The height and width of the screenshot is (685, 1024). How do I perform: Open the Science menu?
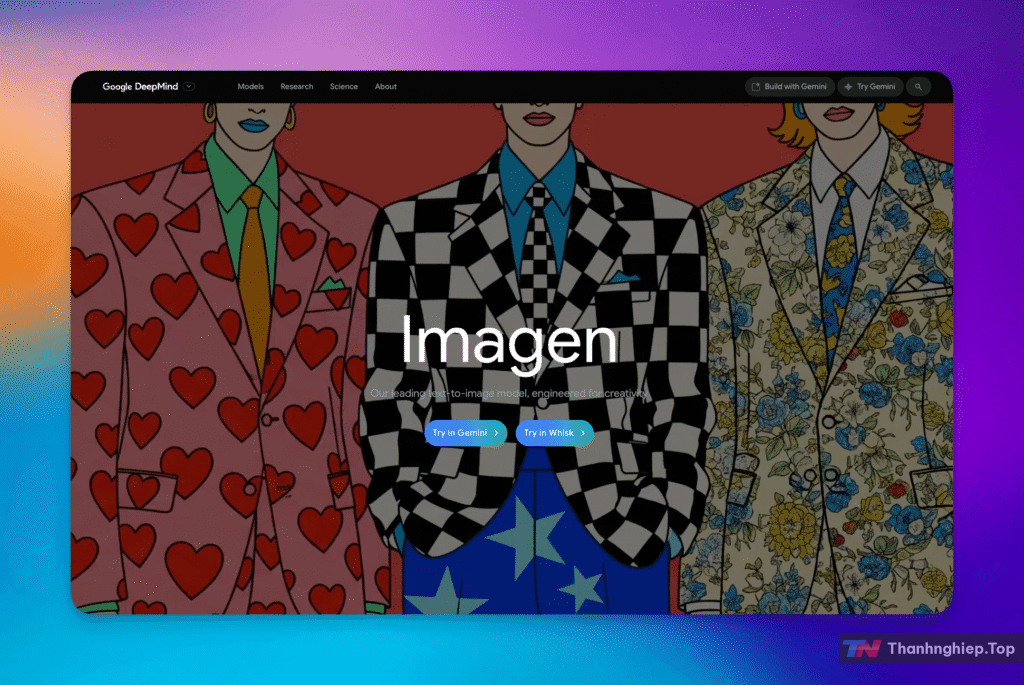coord(344,86)
